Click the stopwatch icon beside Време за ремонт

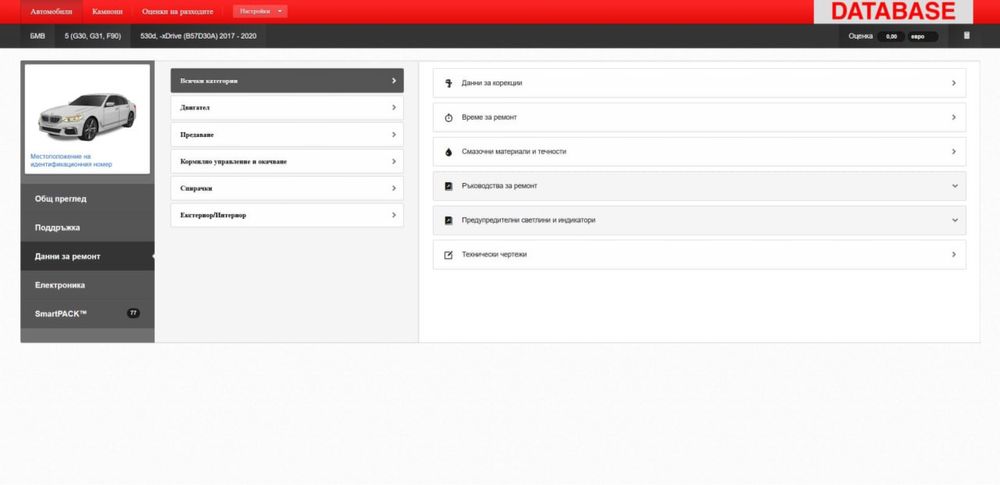tap(448, 117)
